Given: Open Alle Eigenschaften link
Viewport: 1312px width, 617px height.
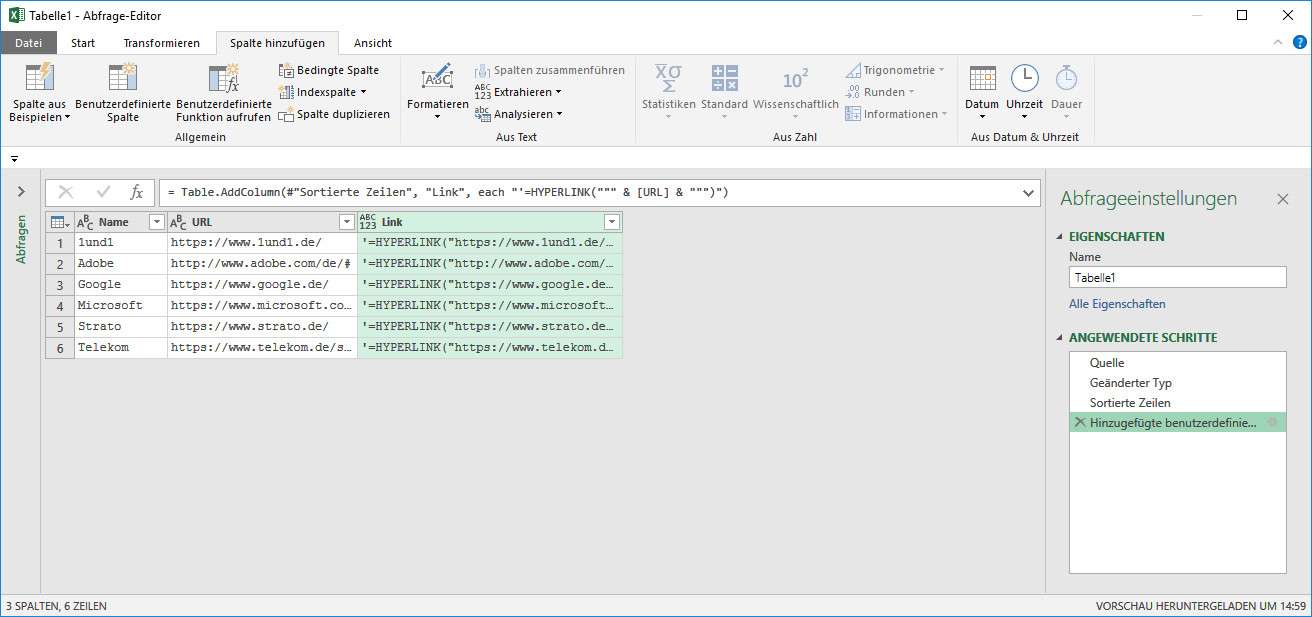Looking at the screenshot, I should pyautogui.click(x=1117, y=304).
